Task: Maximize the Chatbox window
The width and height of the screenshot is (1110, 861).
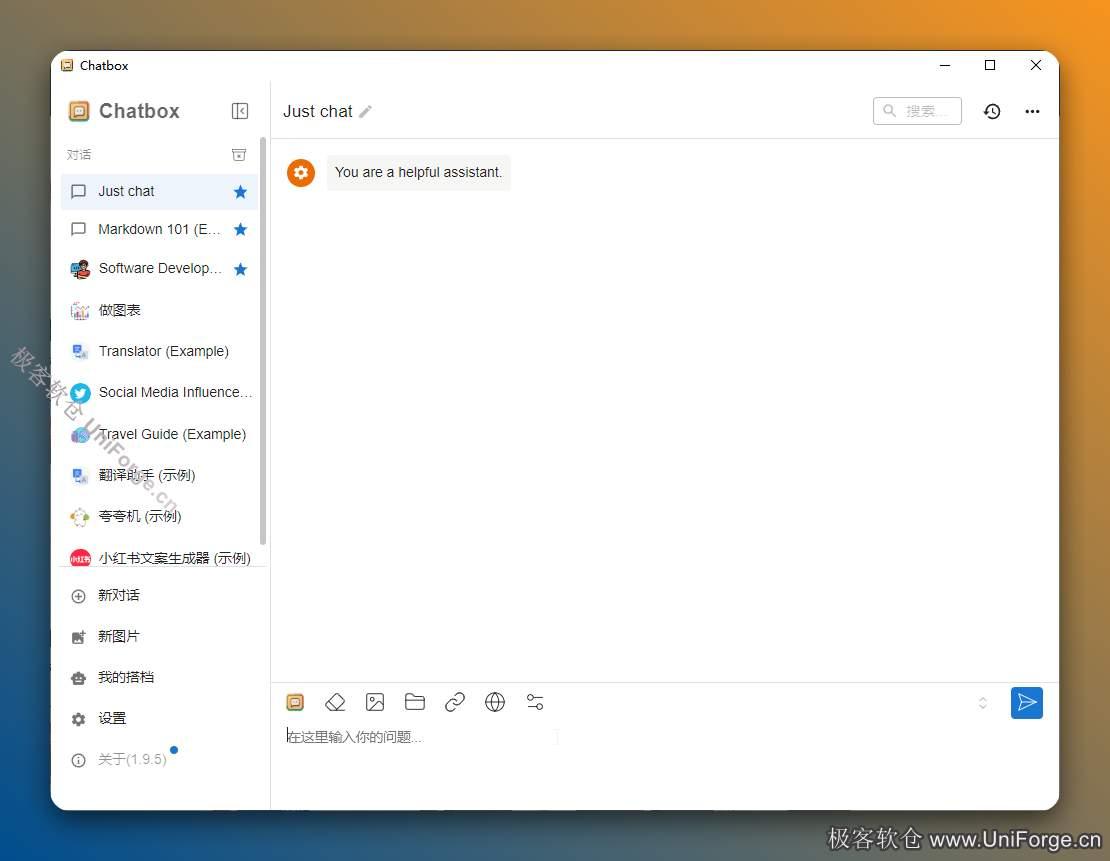Action: [x=990, y=65]
